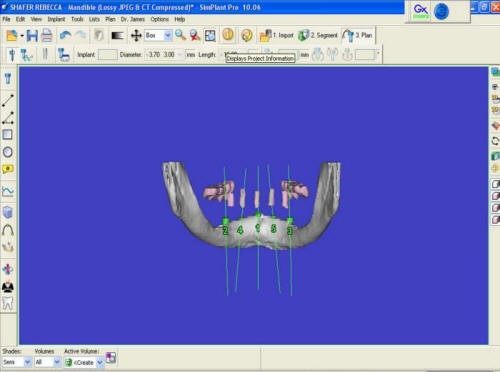Click the yellow project information icon
The width and height of the screenshot is (500, 372).
(228, 35)
